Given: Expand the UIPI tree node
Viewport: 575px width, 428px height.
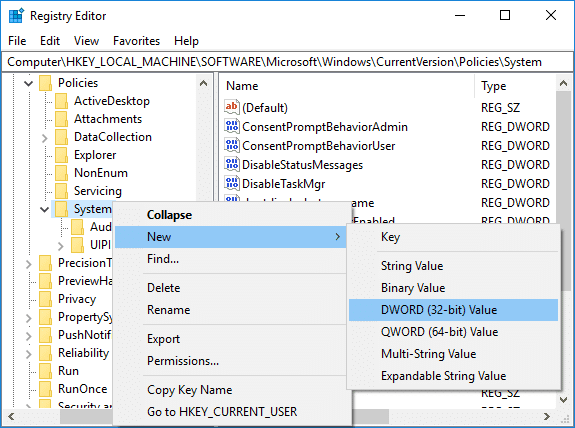Looking at the screenshot, I should [61, 246].
